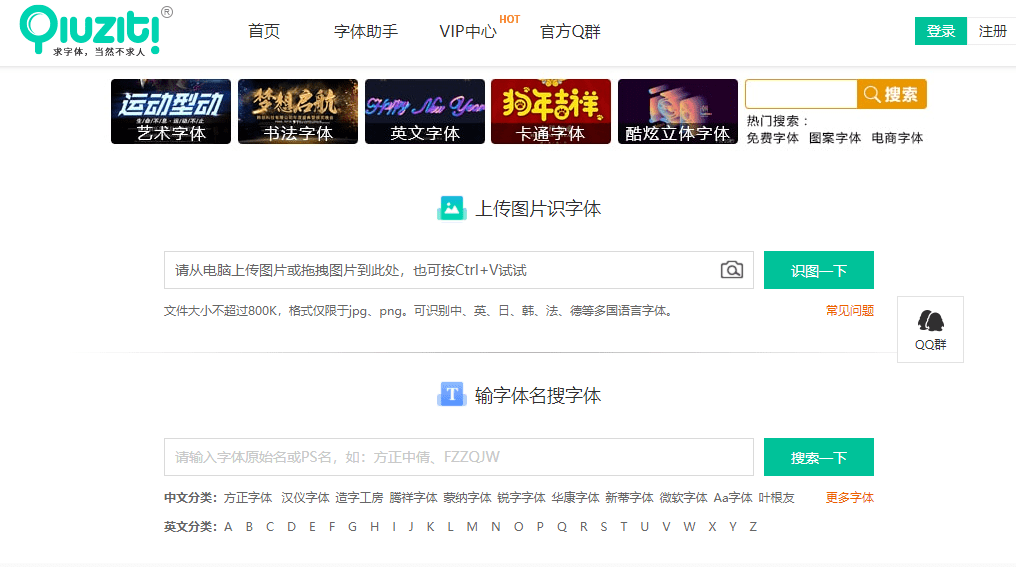The image size is (1016, 567).
Task: Choose English letter N
Action: click(x=496, y=527)
